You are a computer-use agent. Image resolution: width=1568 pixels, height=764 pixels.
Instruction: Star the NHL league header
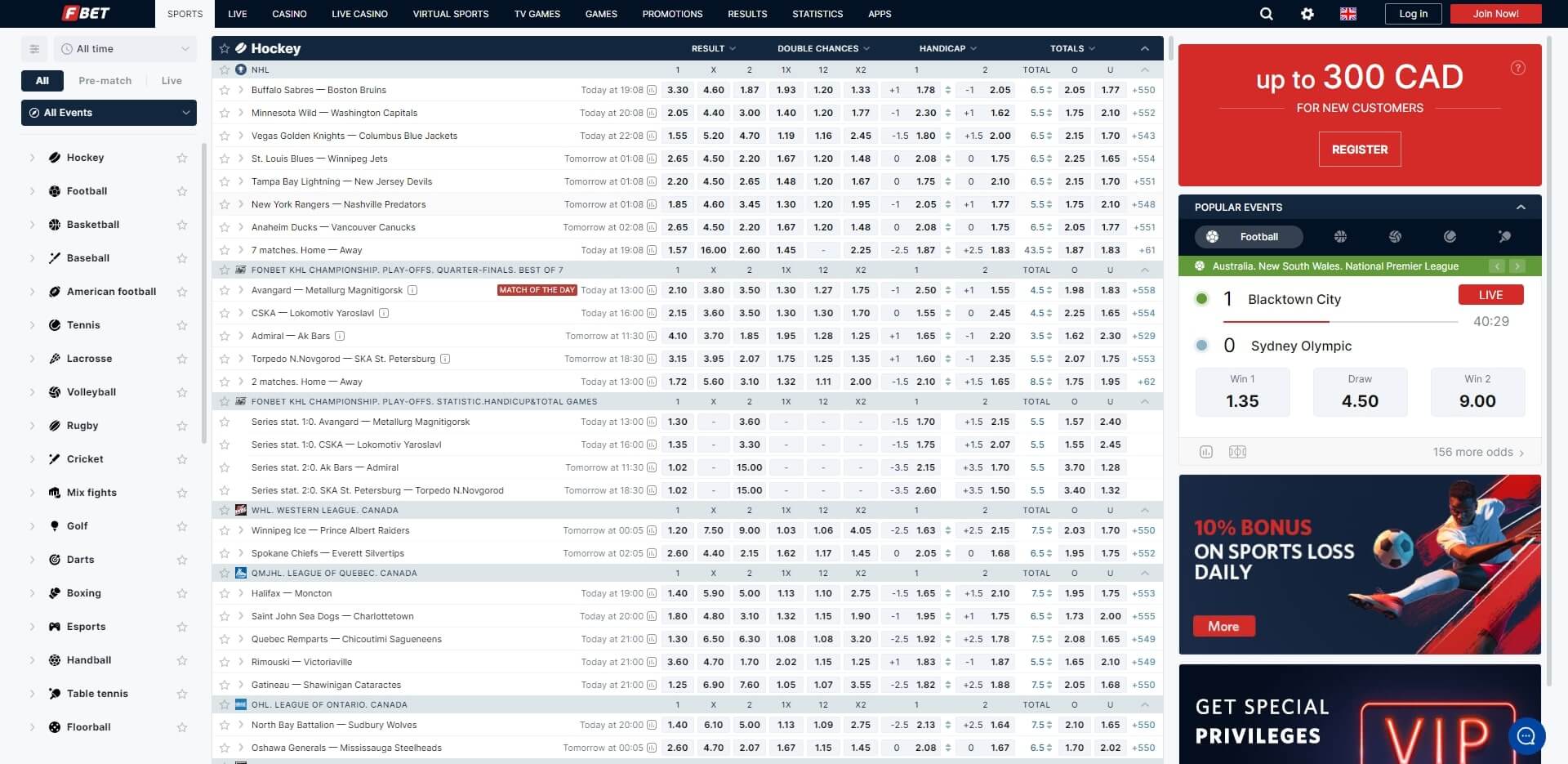[x=225, y=70]
